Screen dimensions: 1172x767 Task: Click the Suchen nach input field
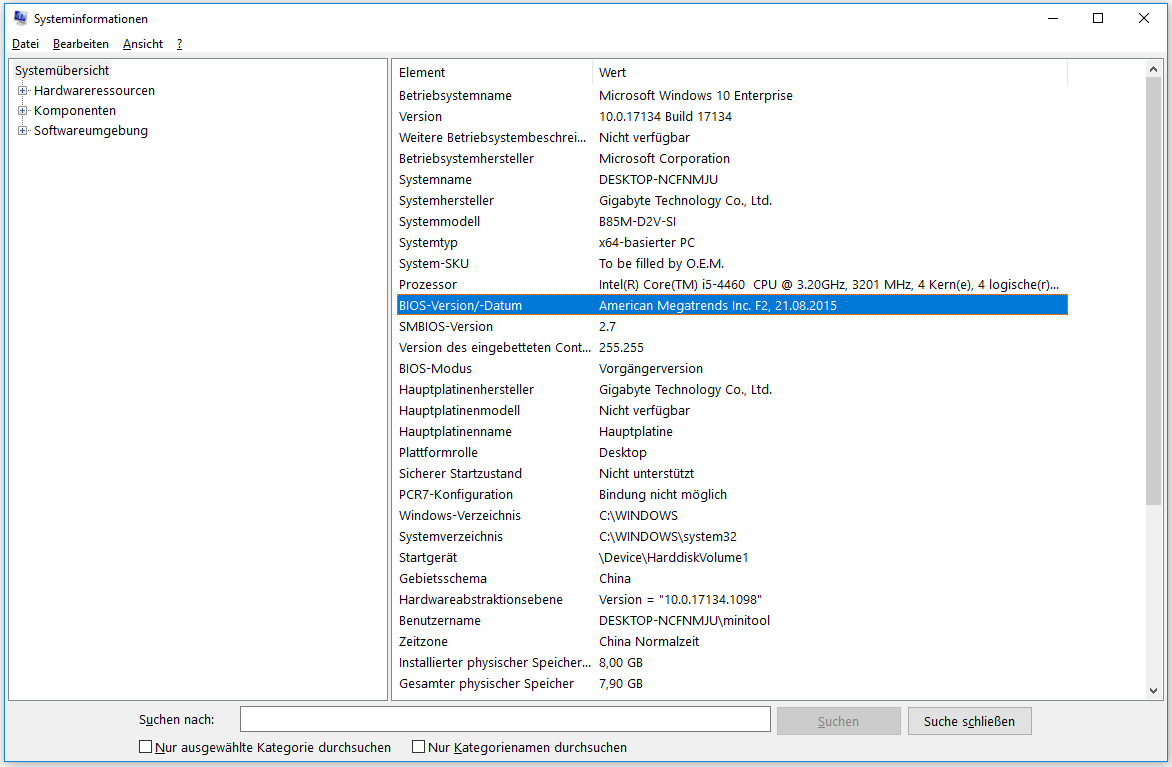click(x=505, y=719)
